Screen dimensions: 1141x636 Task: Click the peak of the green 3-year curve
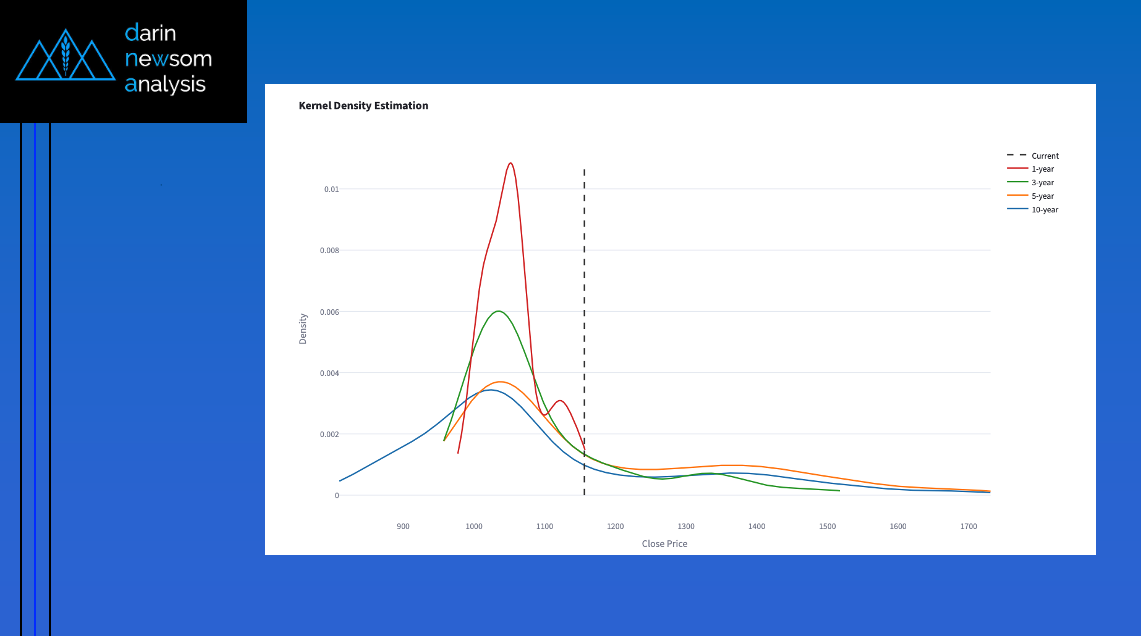click(498, 311)
